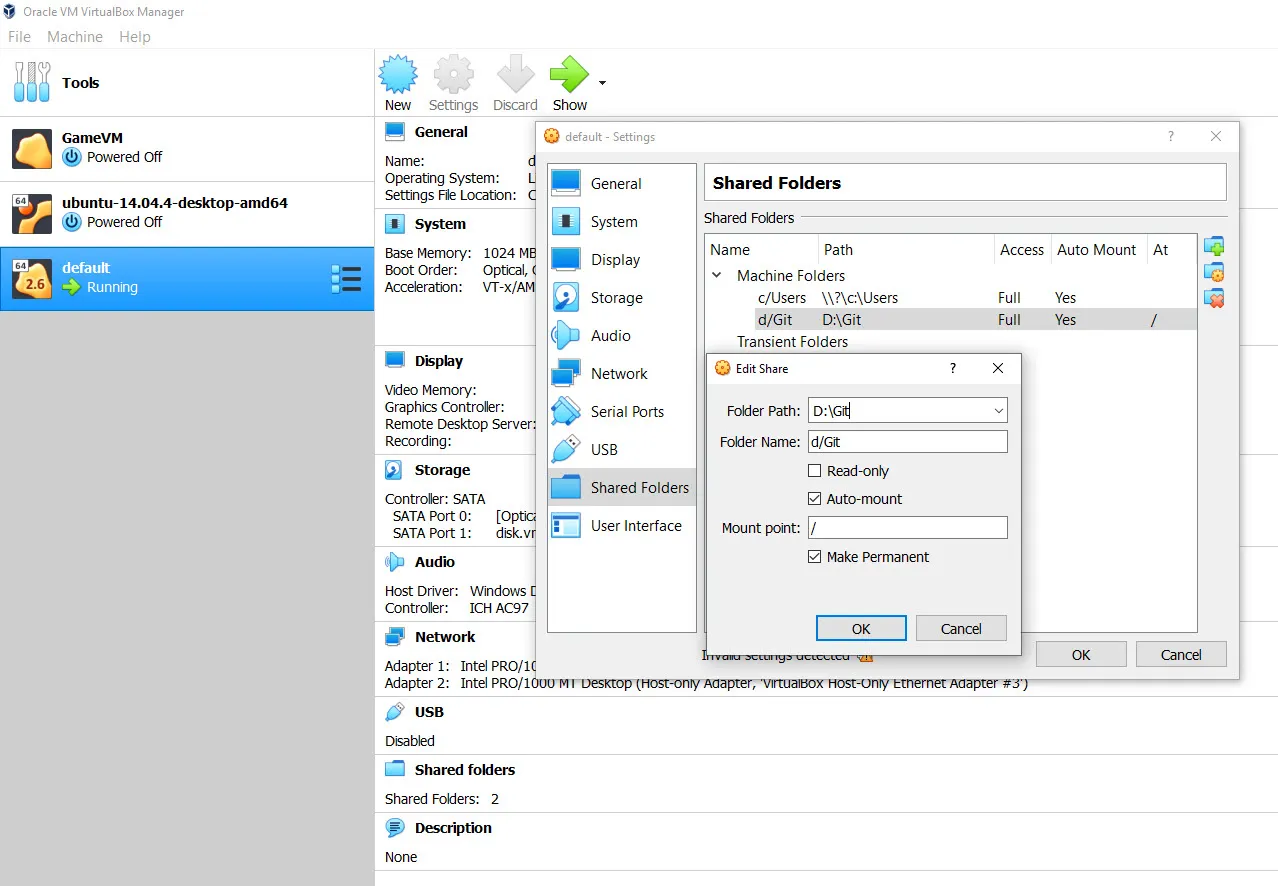1278x886 pixels.
Task: Click the USB plug icon in settings
Action: [566, 449]
